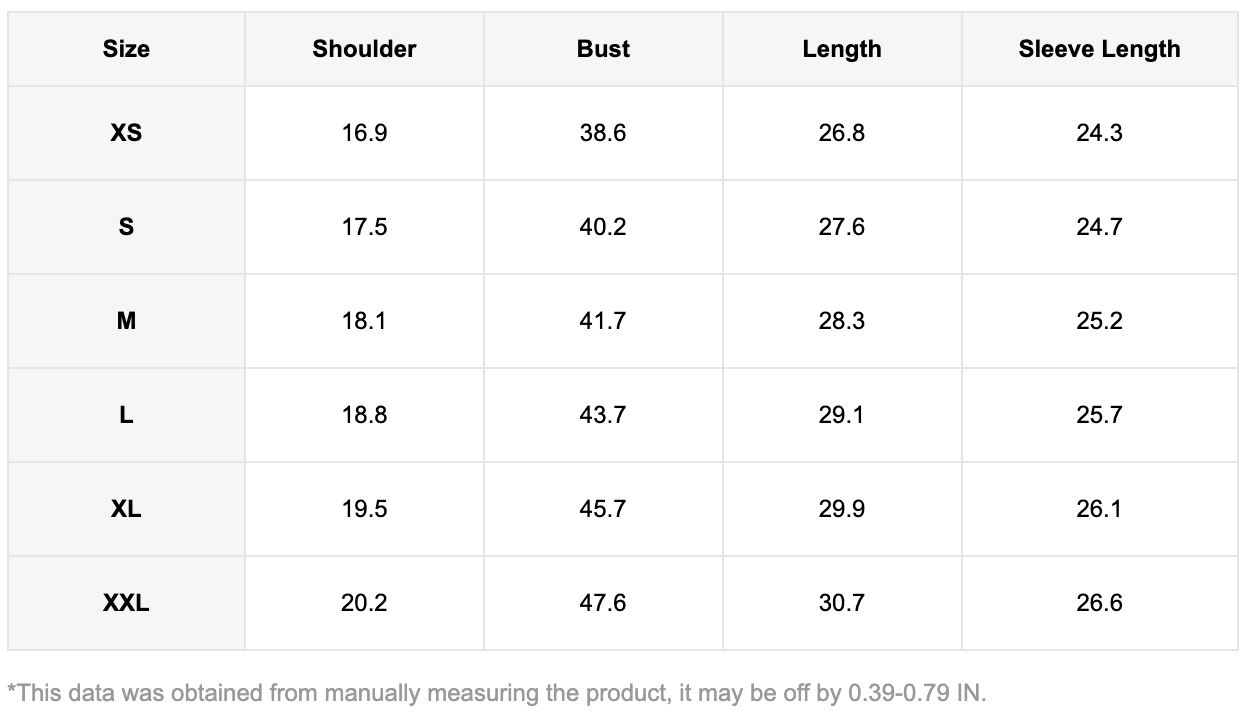Click the Size column header
The height and width of the screenshot is (716, 1252).
click(126, 49)
